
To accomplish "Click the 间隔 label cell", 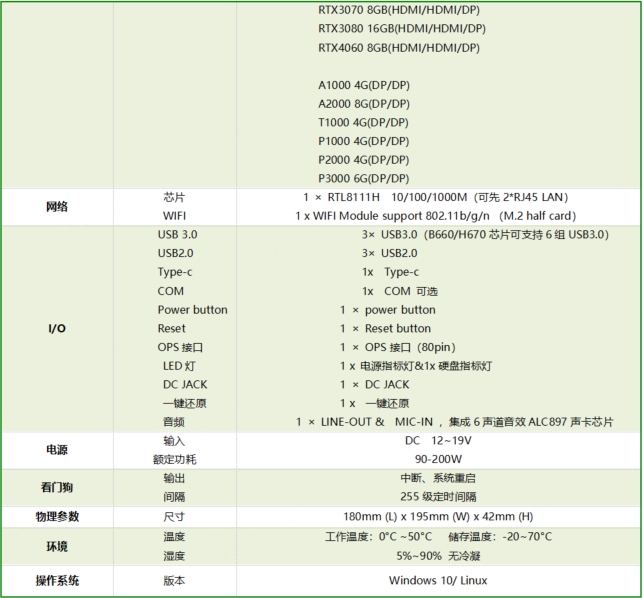I will click(x=174, y=497).
